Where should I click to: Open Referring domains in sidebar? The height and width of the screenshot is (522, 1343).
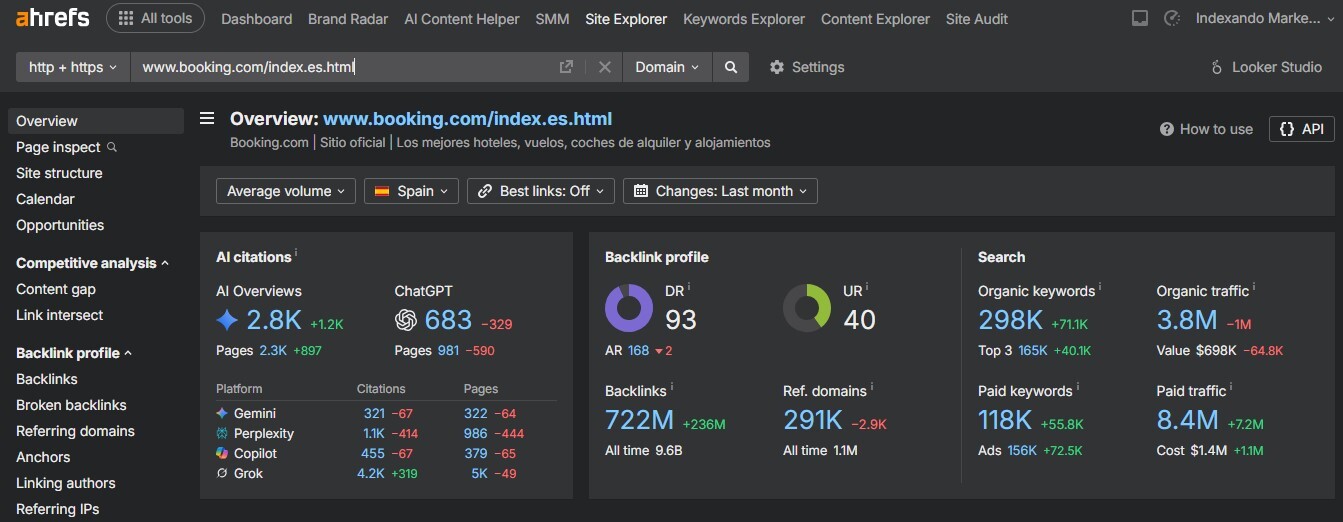tap(75, 431)
